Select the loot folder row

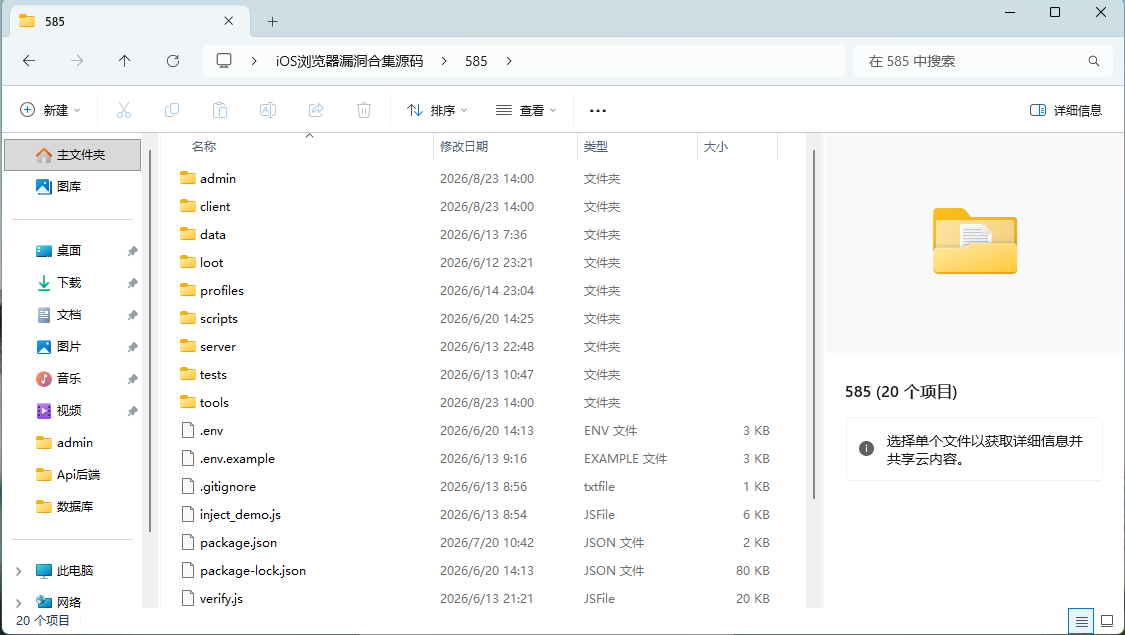(477, 263)
